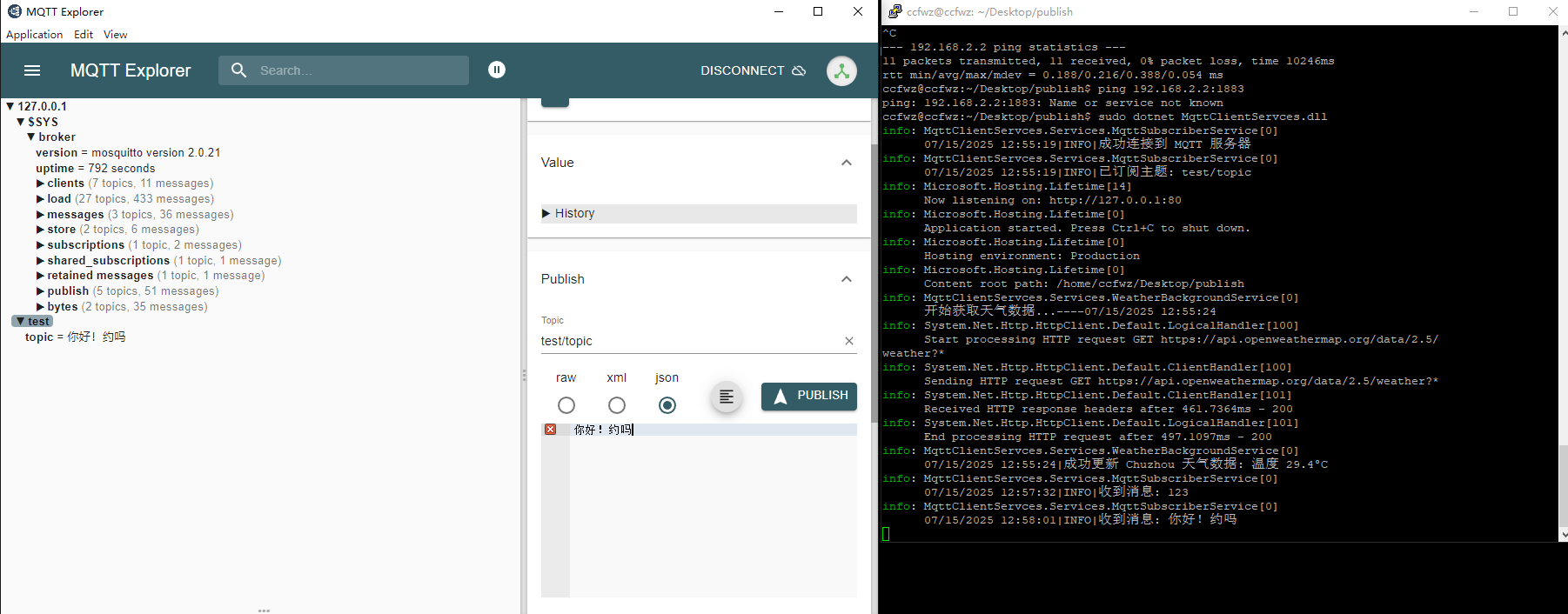
Task: Format payload with the align-lines icon button
Action: (727, 397)
